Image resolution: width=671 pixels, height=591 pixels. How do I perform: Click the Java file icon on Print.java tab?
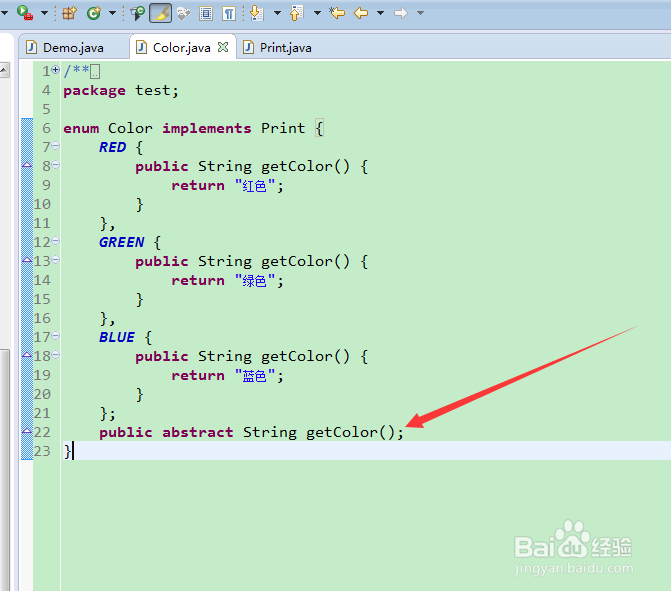[x=249, y=47]
